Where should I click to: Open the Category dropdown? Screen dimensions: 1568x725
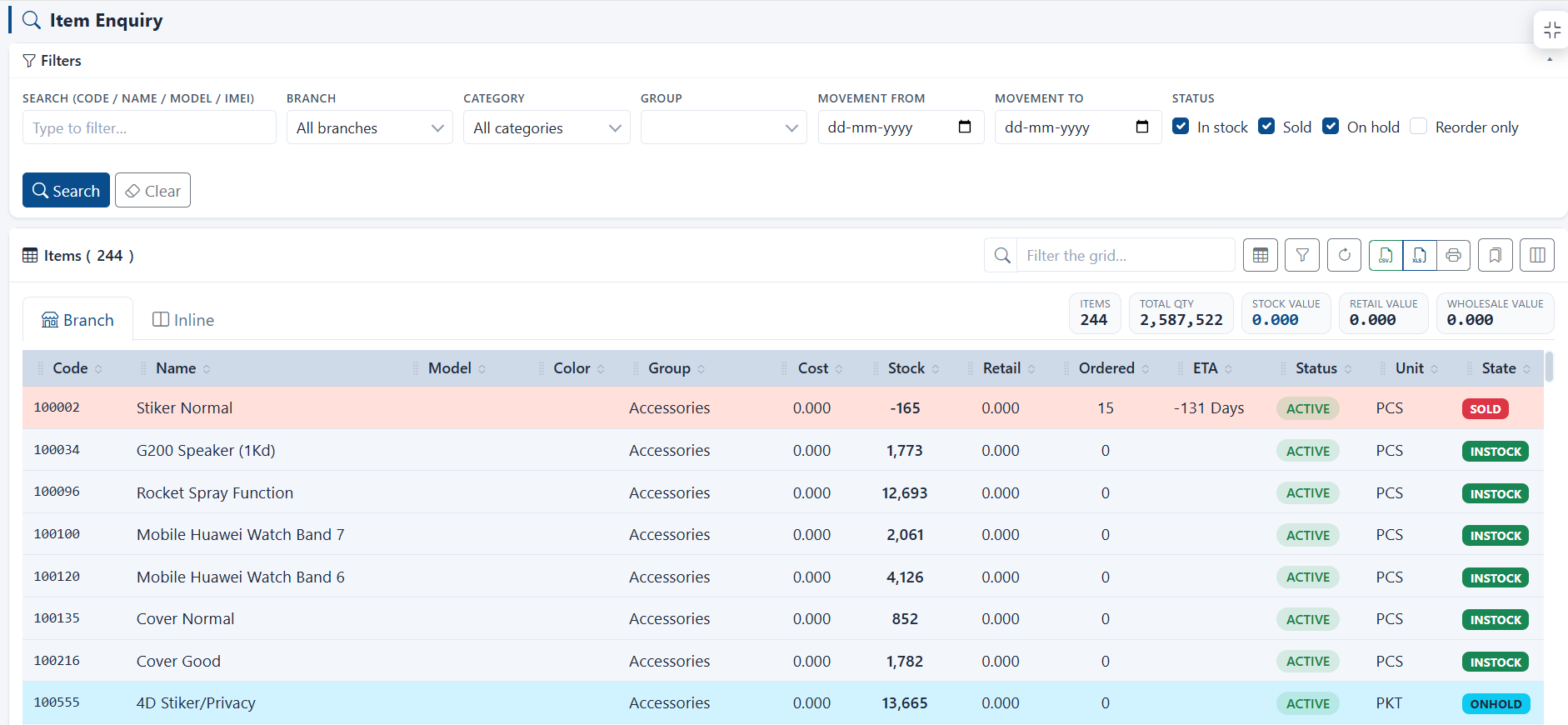pyautogui.click(x=547, y=127)
